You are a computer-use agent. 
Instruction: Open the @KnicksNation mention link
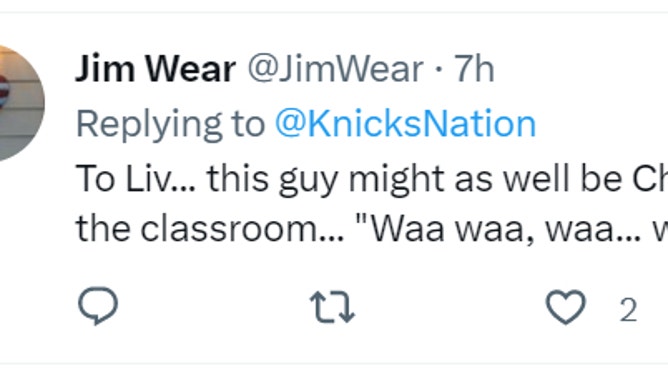pos(405,124)
